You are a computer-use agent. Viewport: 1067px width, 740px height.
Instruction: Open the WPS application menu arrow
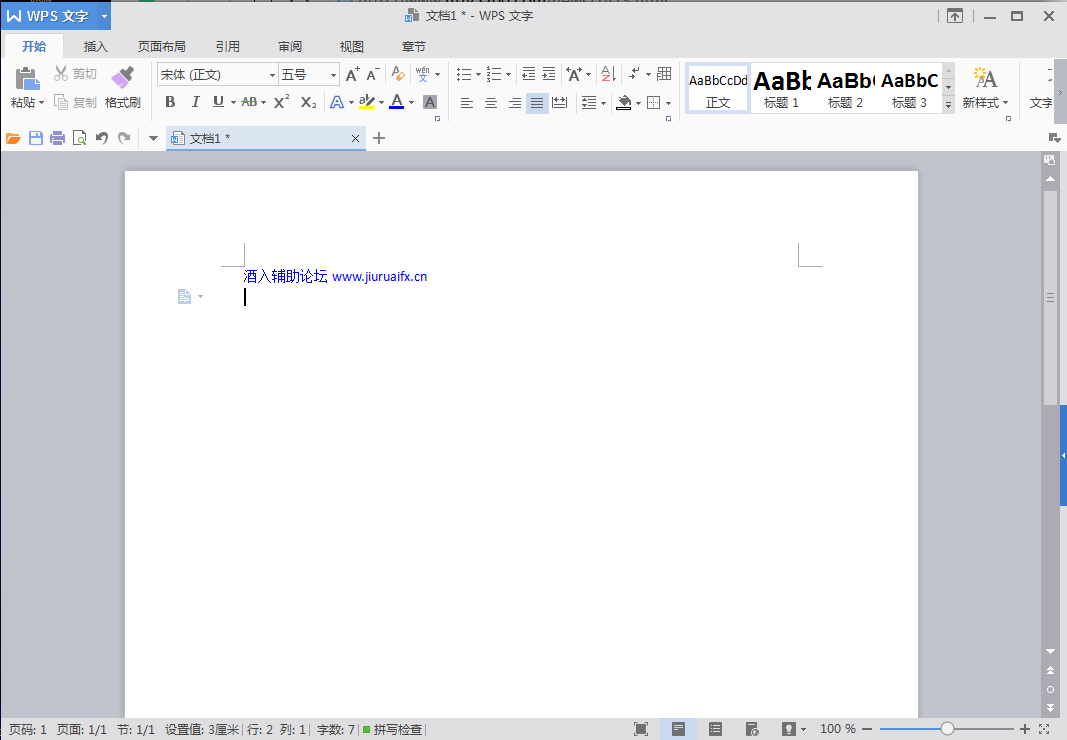[x=104, y=16]
